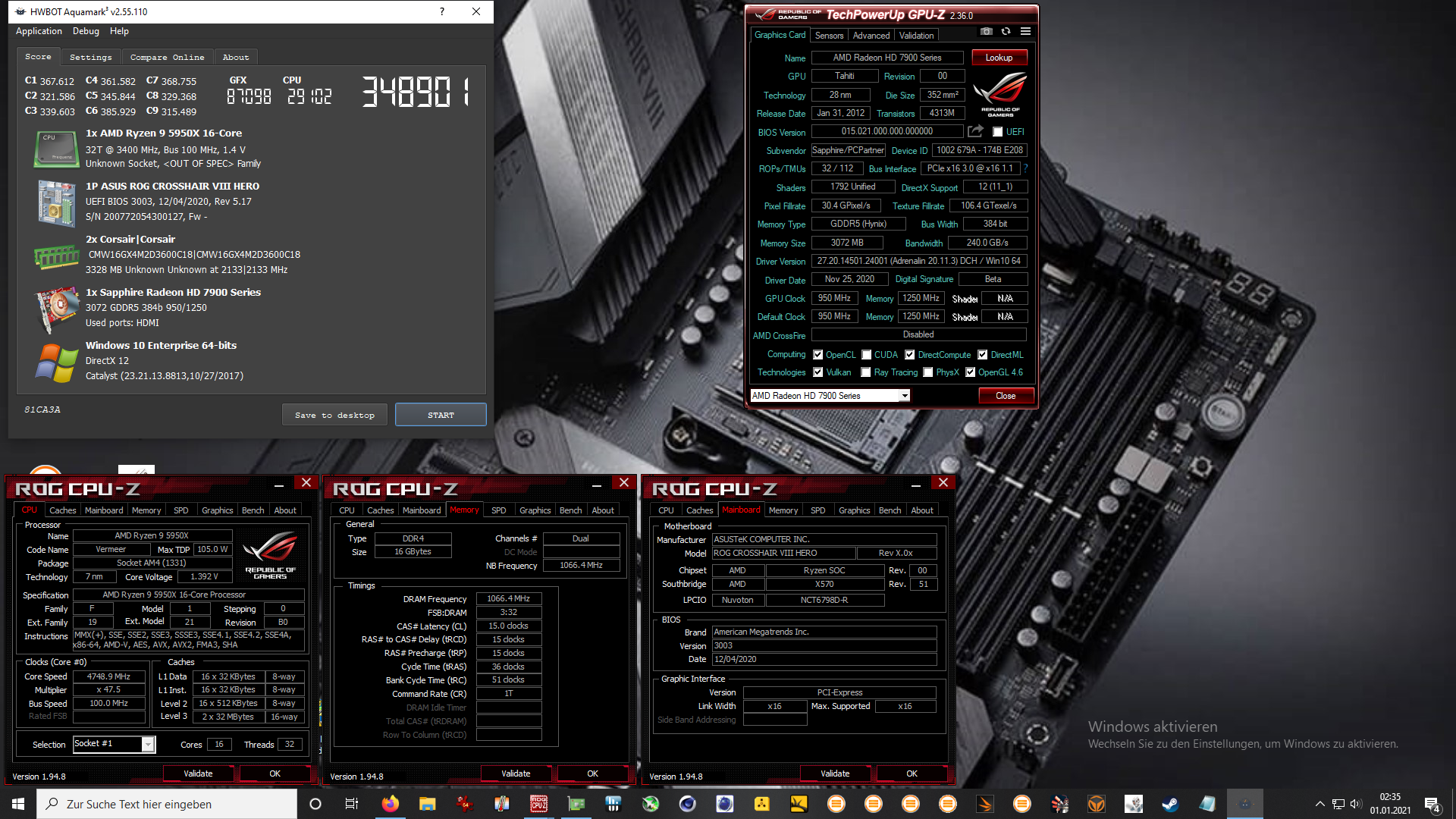The image size is (1456, 819).
Task: Click the bus interface question mark in GPU-Z
Action: point(1025,168)
